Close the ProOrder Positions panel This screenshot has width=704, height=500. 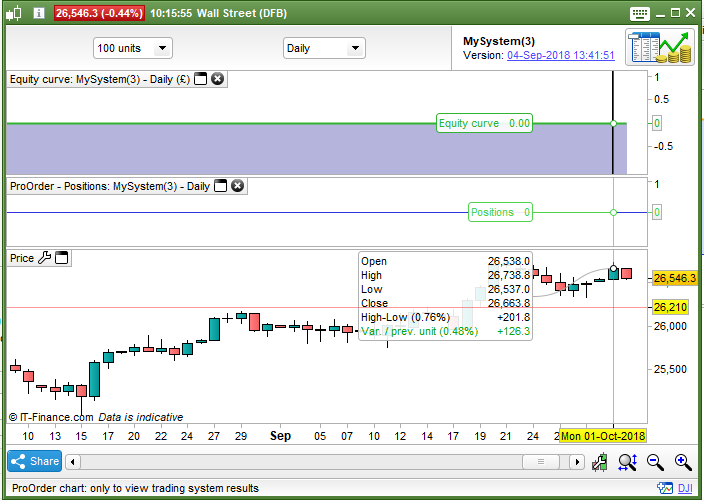tap(238, 186)
